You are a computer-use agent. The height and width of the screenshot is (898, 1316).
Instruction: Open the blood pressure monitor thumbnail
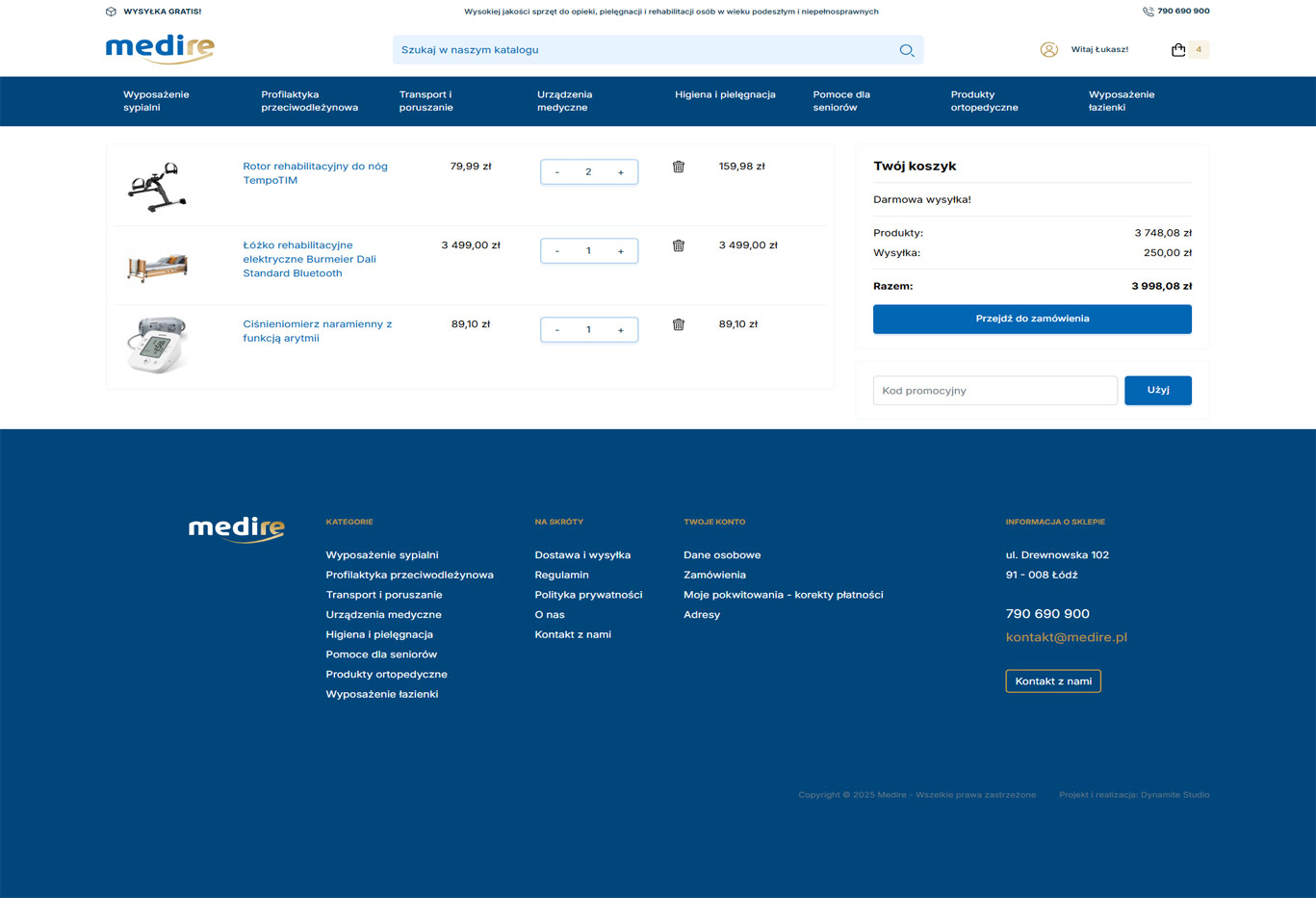click(157, 345)
